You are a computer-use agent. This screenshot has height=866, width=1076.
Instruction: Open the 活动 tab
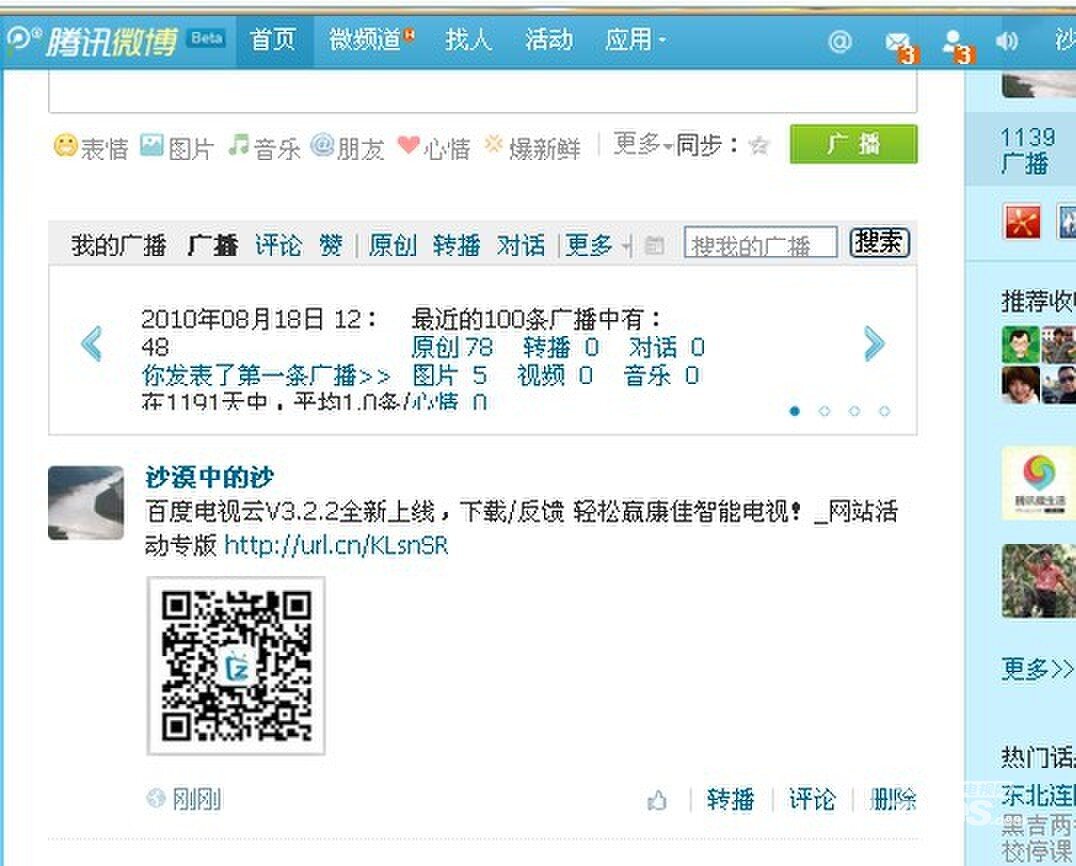tap(549, 40)
